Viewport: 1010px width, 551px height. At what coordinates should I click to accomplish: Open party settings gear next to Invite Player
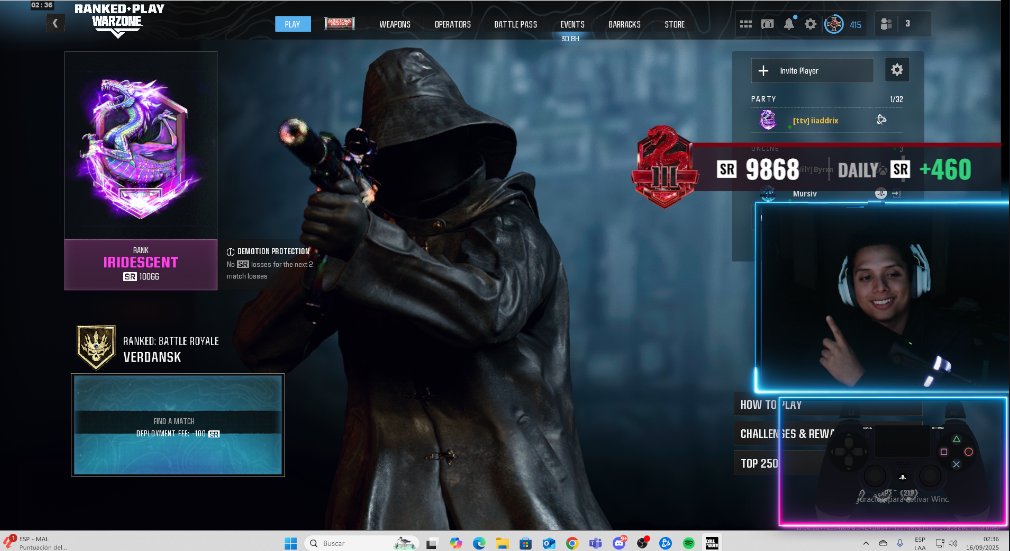pos(897,70)
